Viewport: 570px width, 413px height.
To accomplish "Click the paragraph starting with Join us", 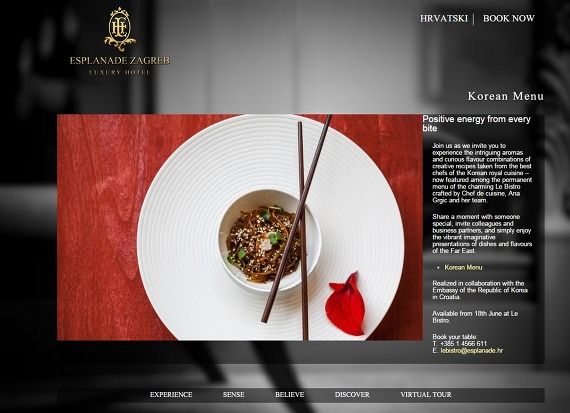I will click(x=482, y=173).
